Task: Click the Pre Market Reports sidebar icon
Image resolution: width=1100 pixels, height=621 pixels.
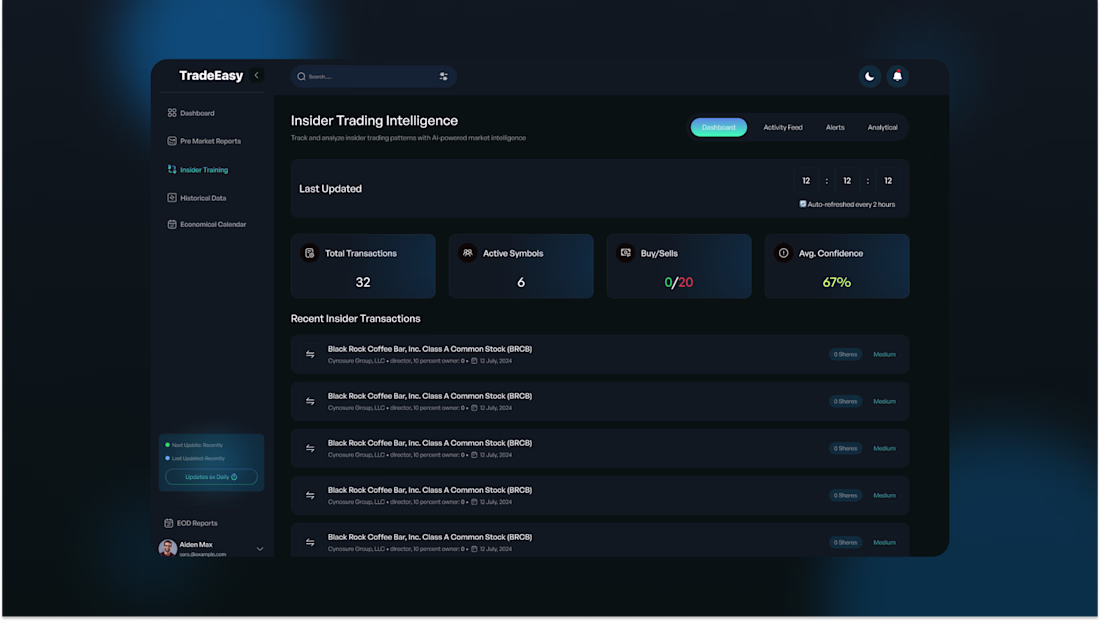Action: [x=172, y=141]
